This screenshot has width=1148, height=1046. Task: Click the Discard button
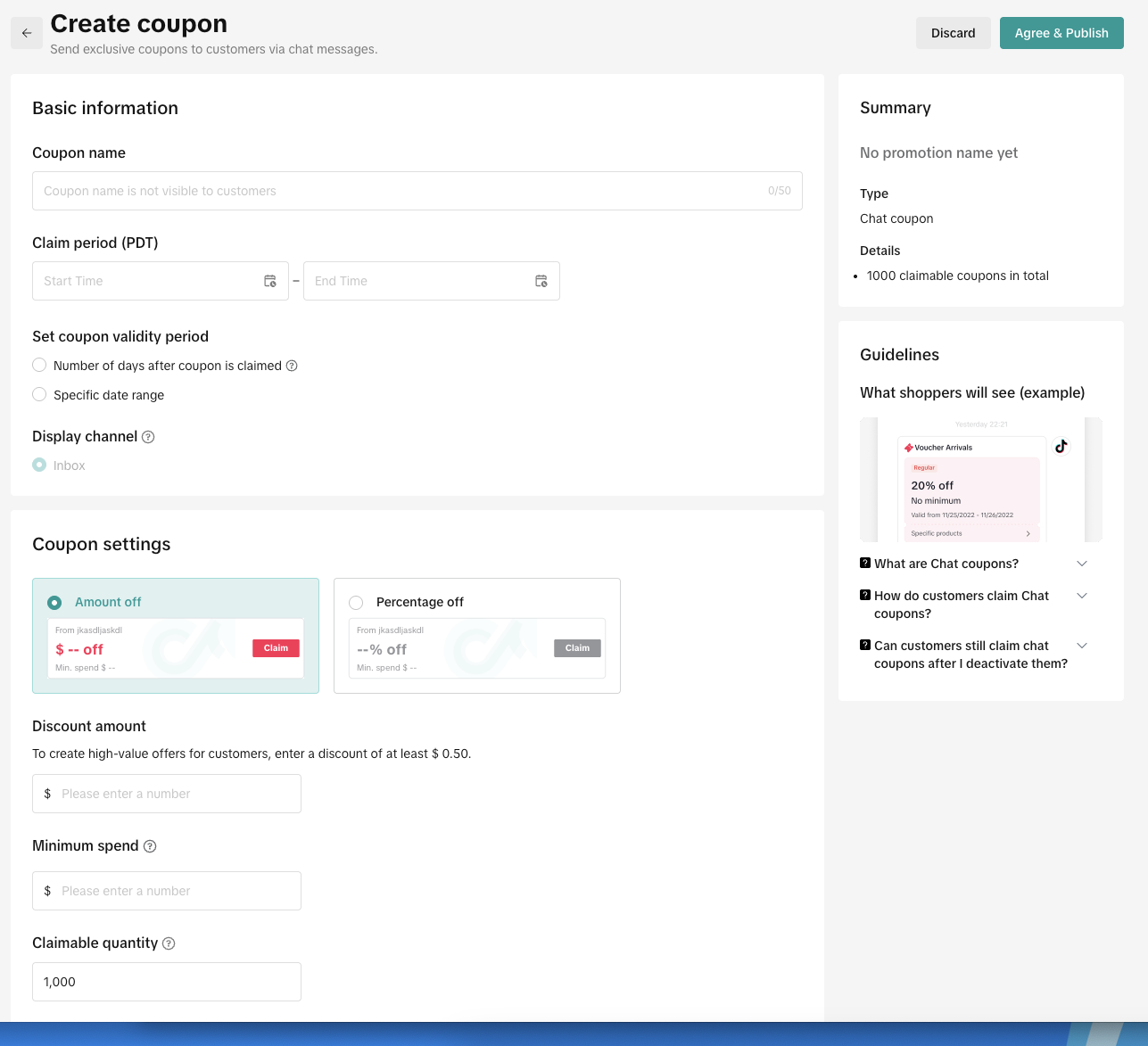[x=953, y=33]
